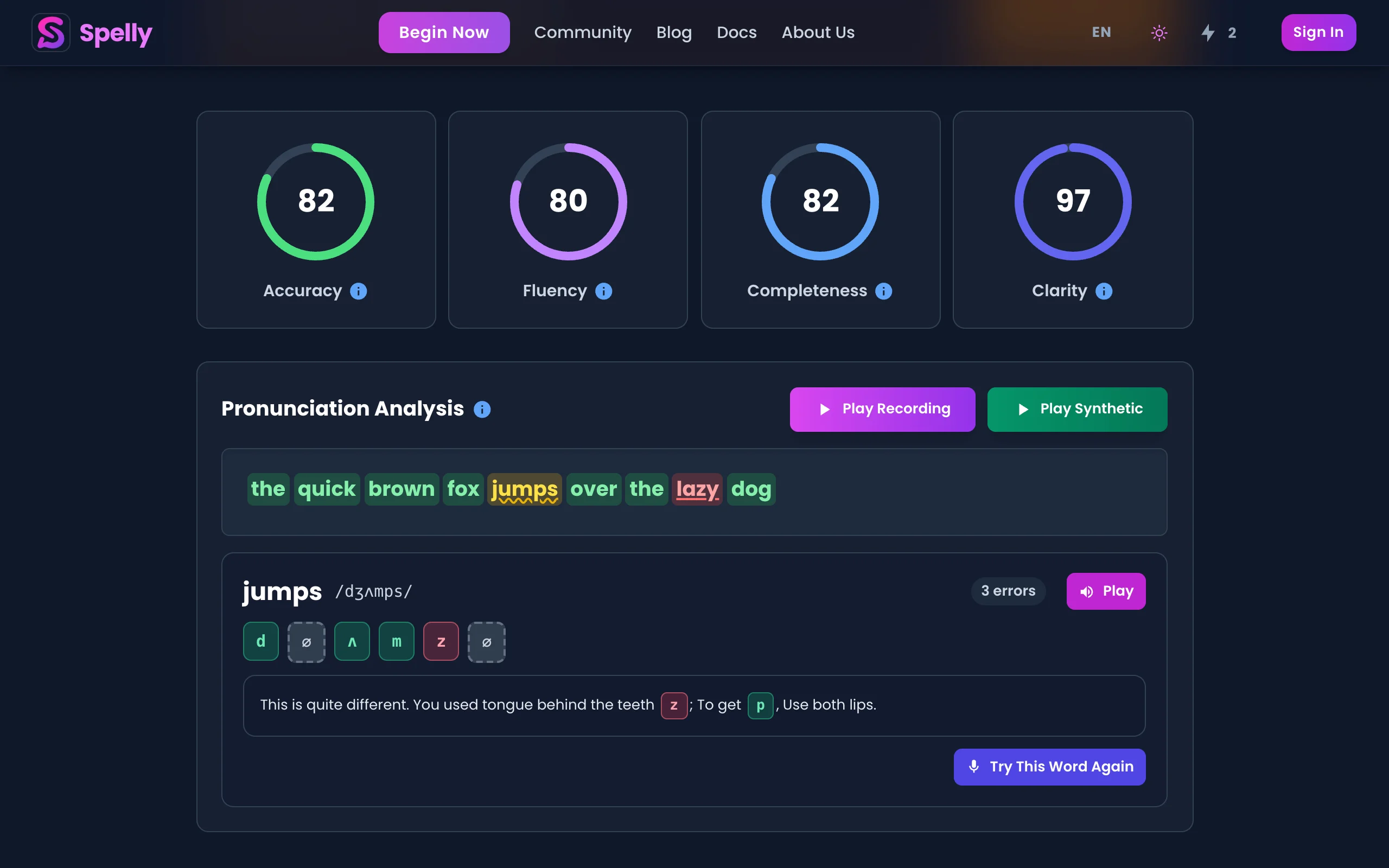
Task: Open the Accuracy info icon
Action: click(x=359, y=291)
